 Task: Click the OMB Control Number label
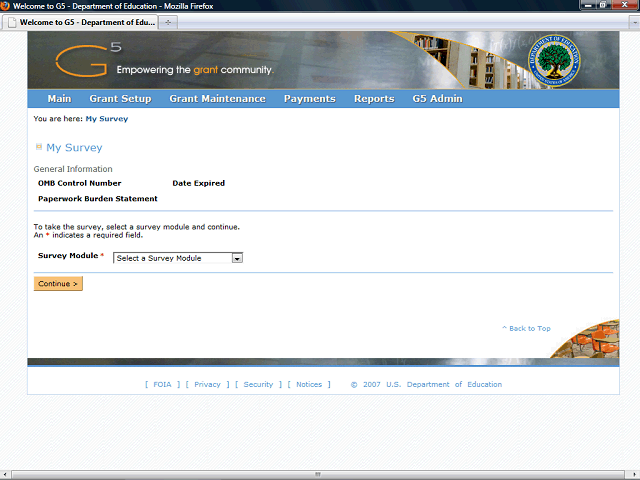click(80, 183)
